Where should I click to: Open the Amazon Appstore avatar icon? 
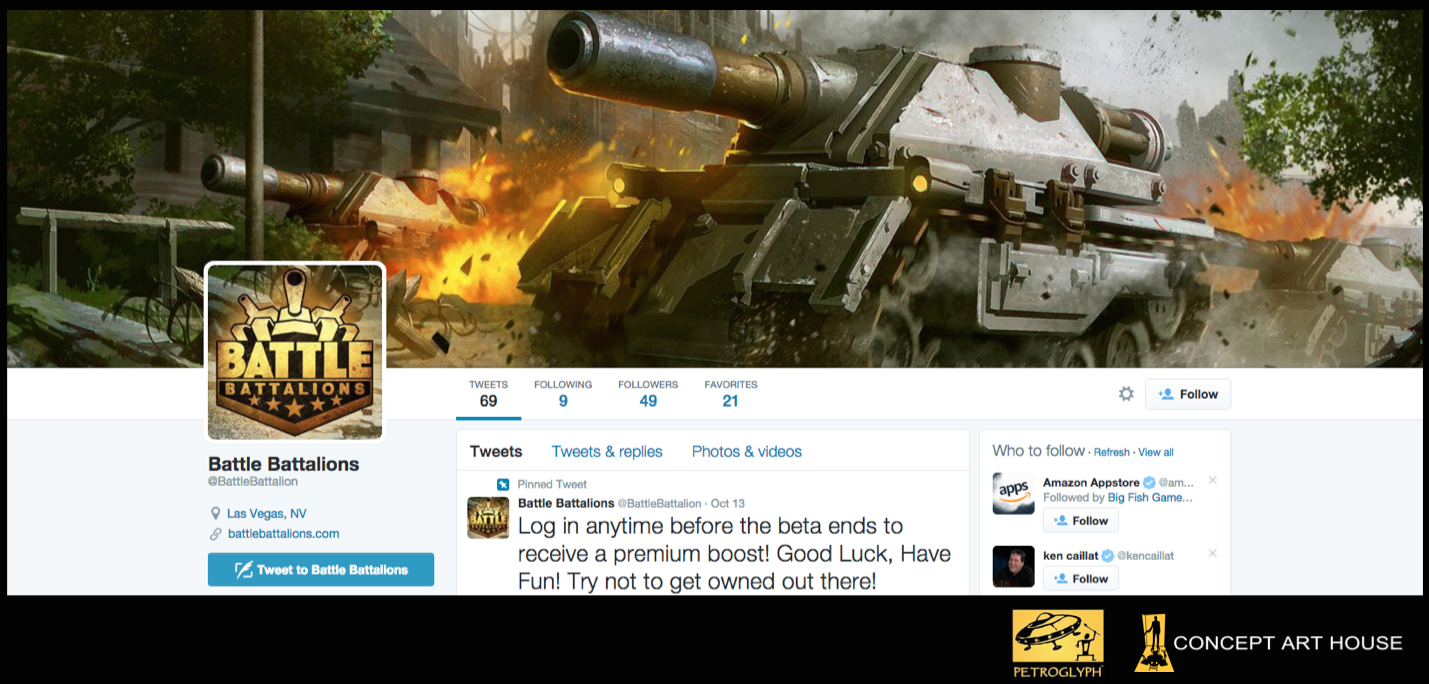1013,493
